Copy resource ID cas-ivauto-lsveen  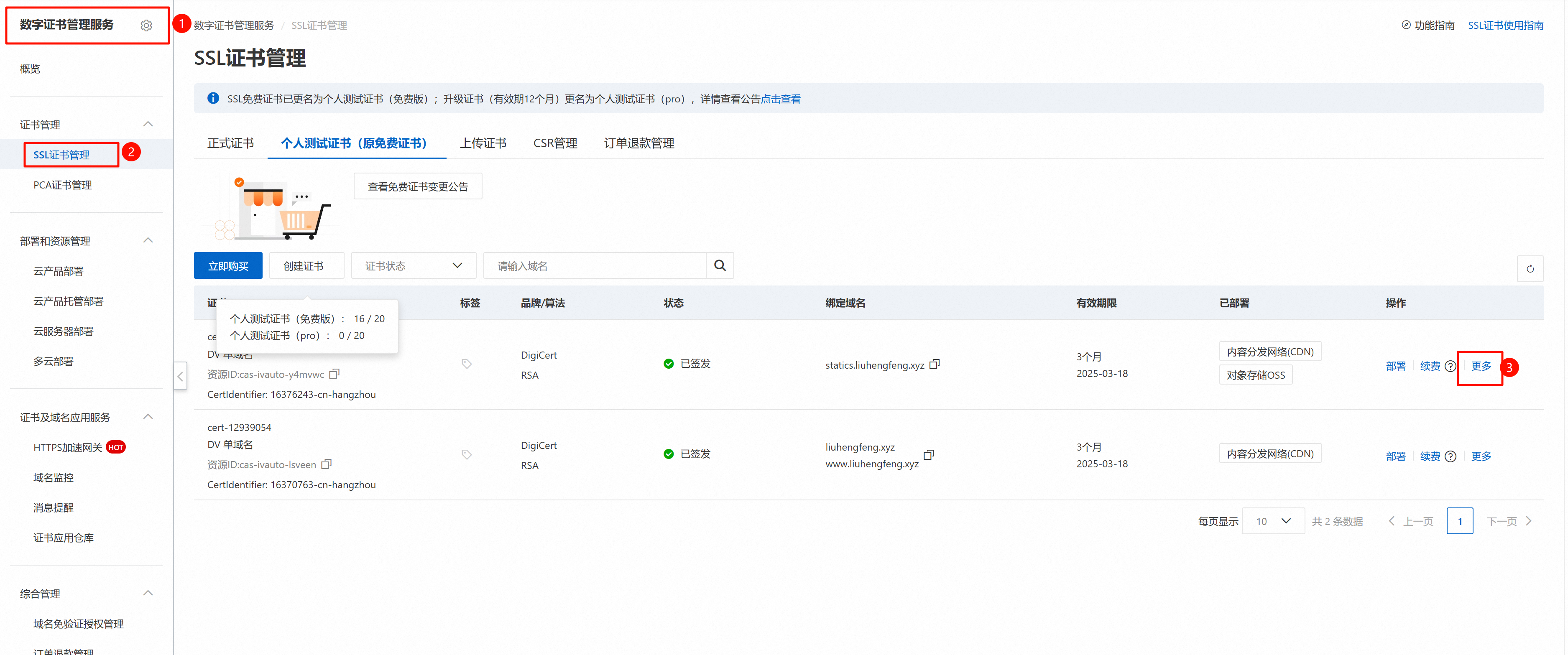(x=326, y=464)
